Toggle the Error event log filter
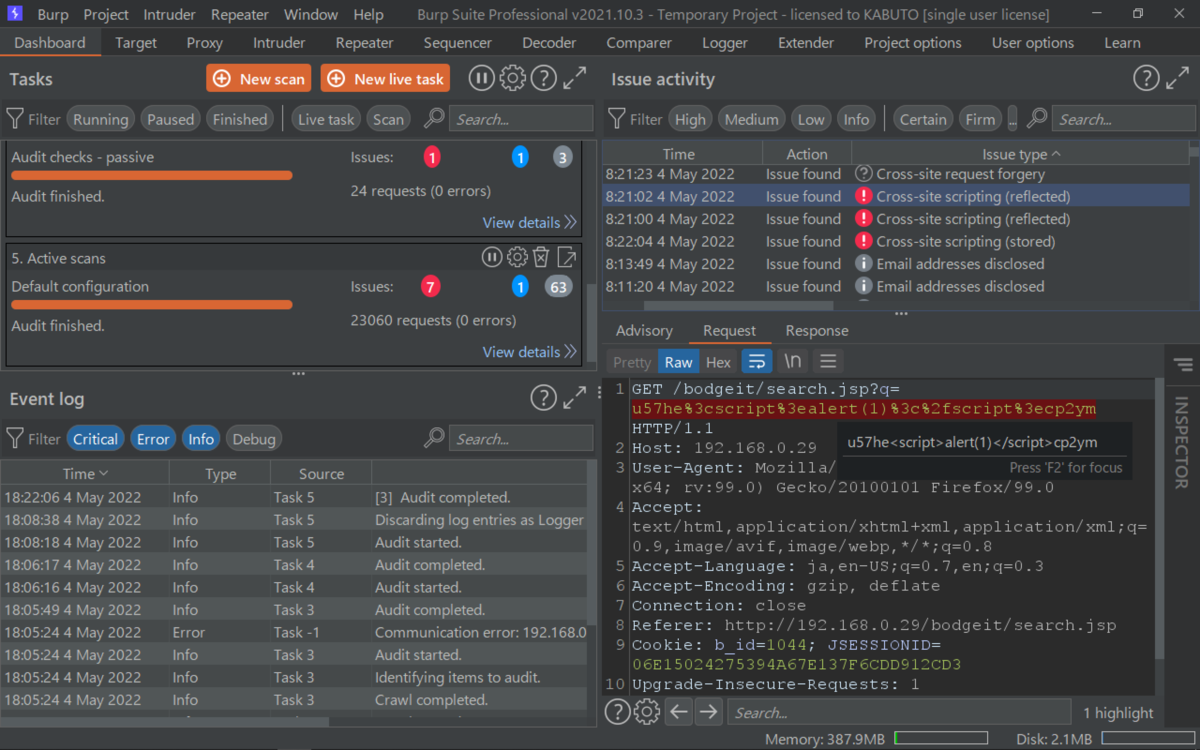This screenshot has height=750, width=1200. point(153,439)
